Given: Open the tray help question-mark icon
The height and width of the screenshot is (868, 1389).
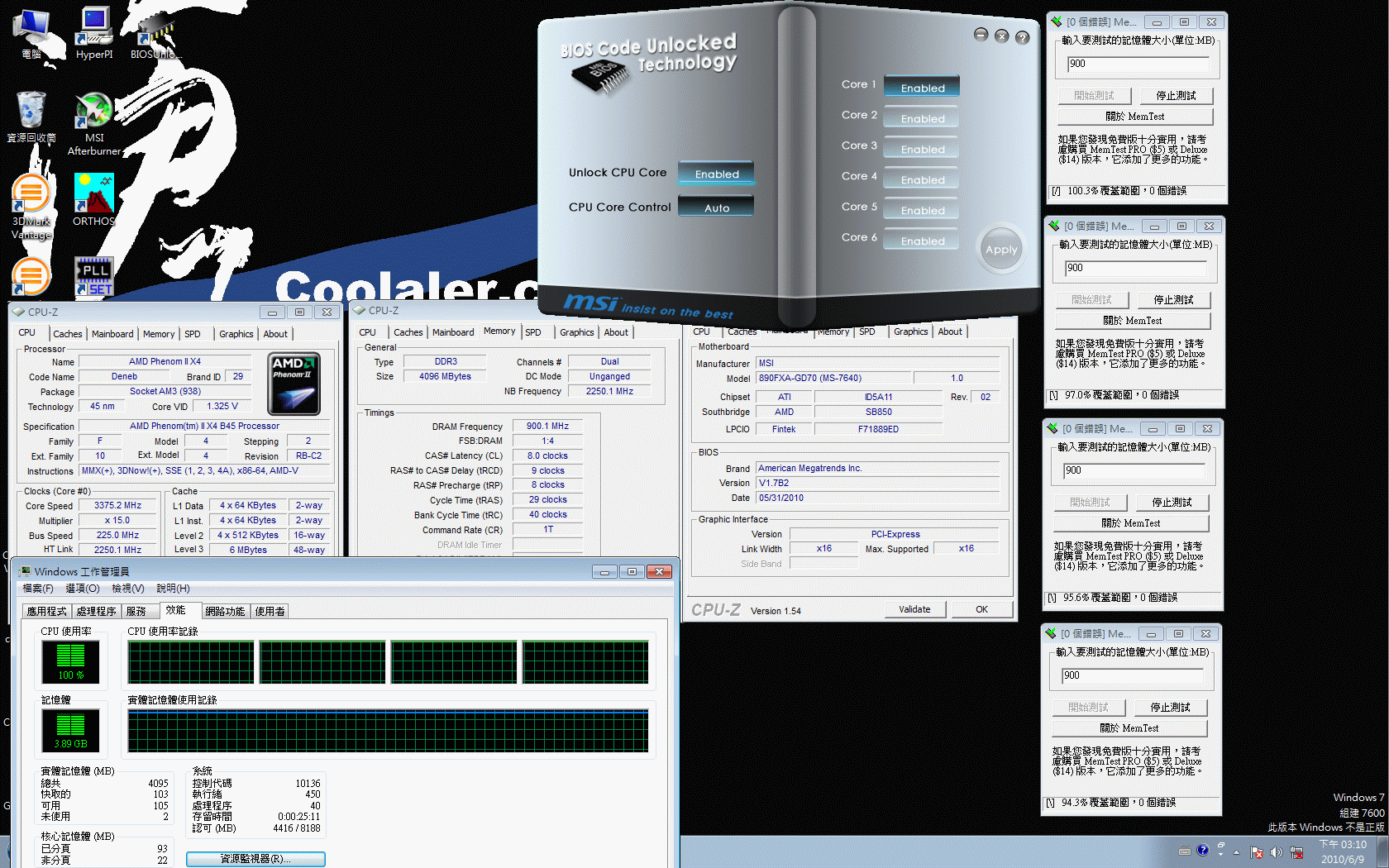Looking at the screenshot, I should point(1202,850).
